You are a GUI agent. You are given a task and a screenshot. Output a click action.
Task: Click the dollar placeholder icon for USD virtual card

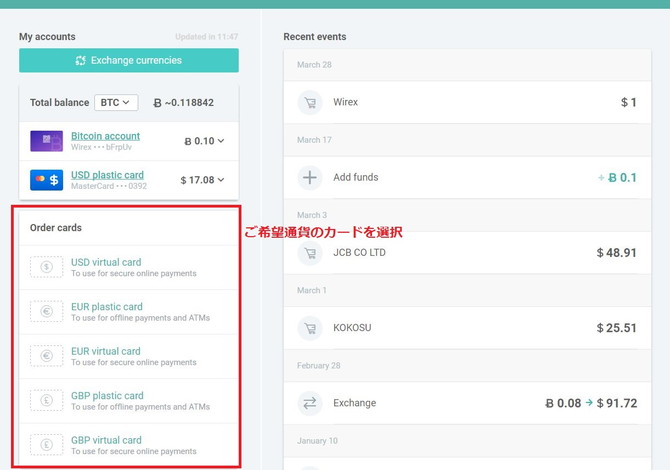(47, 267)
